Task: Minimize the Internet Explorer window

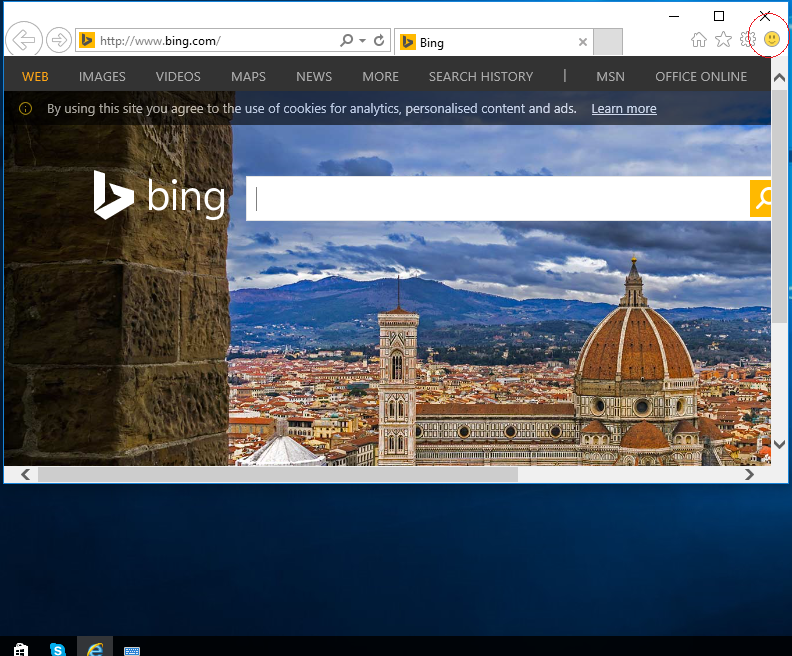Action: 674,16
